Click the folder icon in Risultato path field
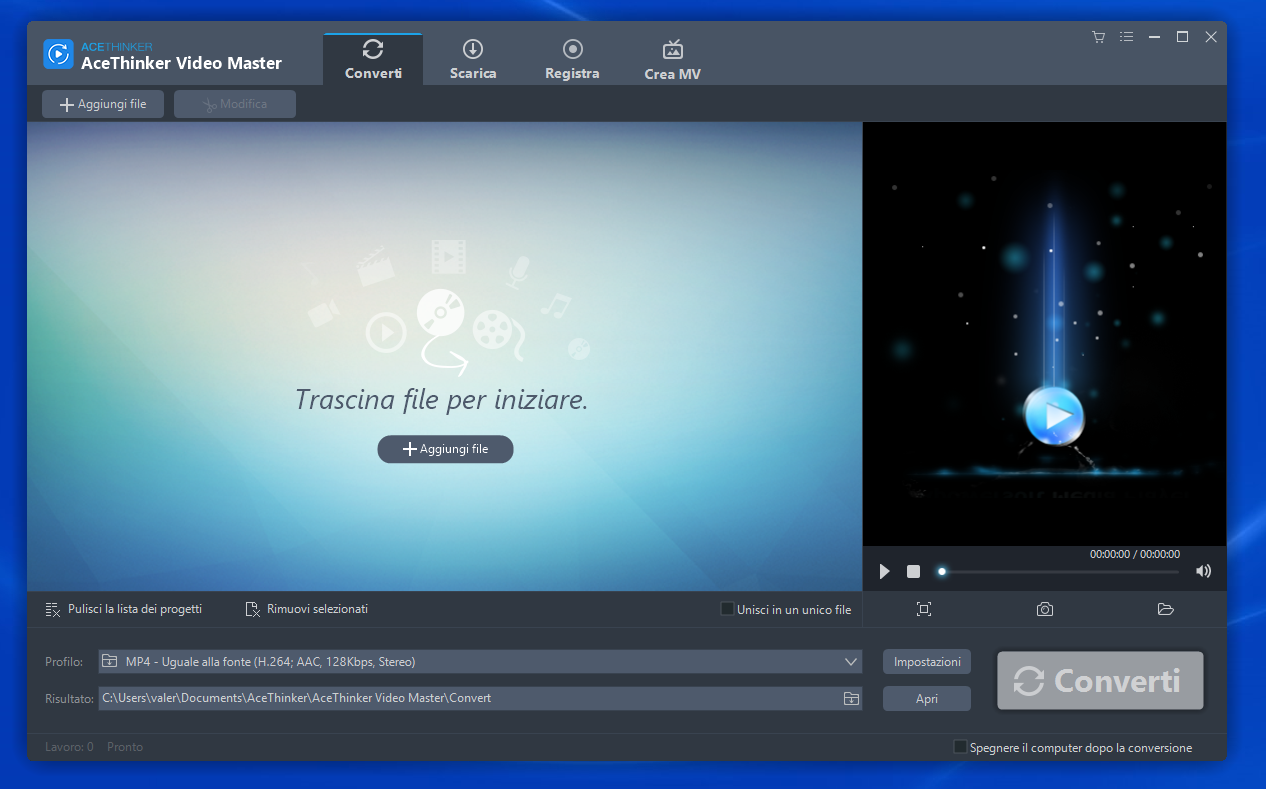The height and width of the screenshot is (789, 1266). (851, 698)
